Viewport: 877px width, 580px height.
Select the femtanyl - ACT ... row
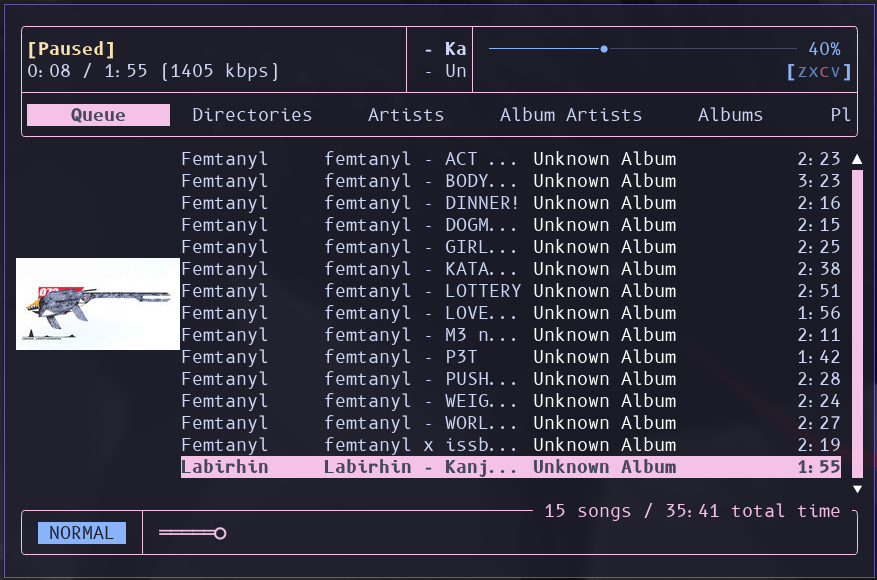coord(511,159)
